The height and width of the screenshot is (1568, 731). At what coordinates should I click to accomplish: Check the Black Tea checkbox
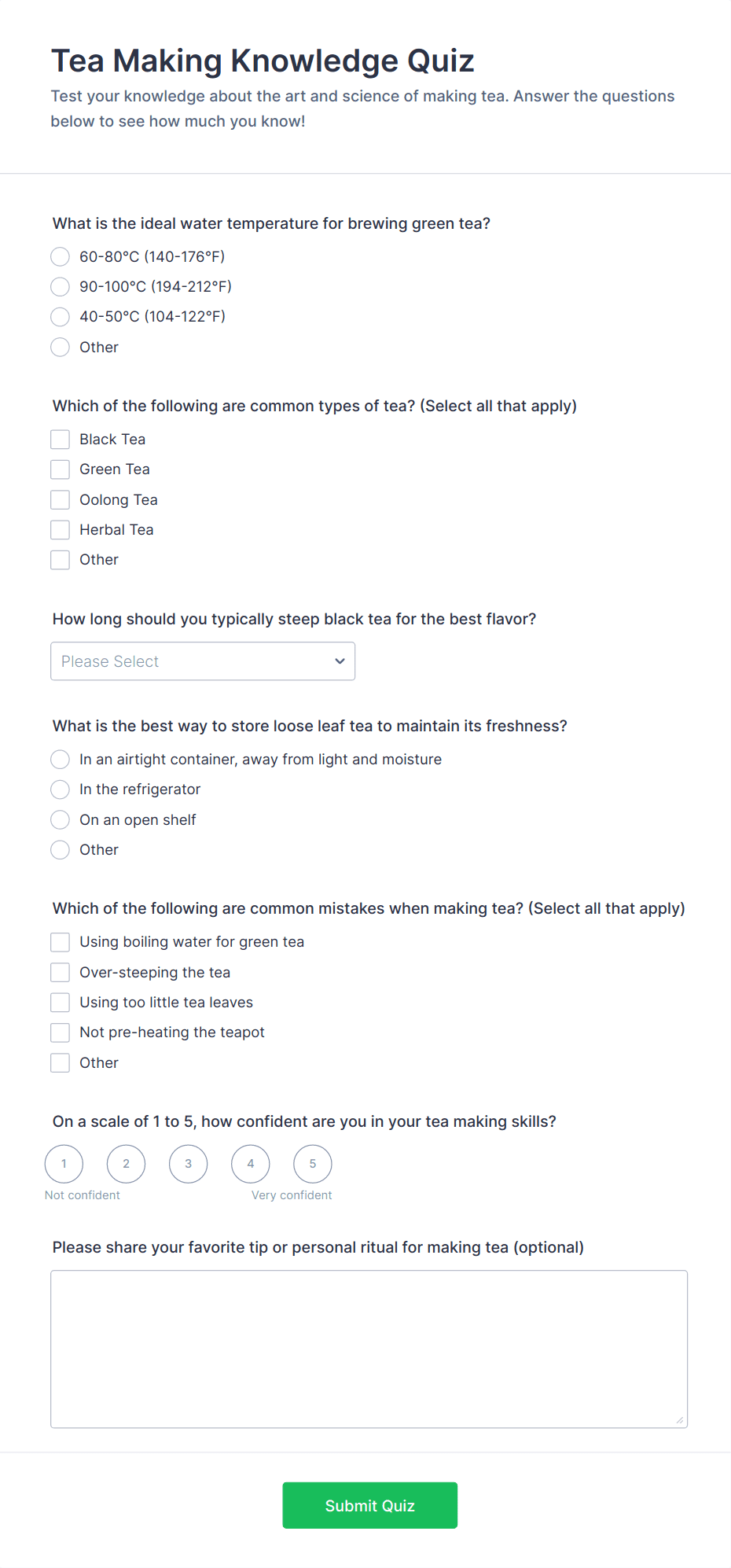[61, 439]
